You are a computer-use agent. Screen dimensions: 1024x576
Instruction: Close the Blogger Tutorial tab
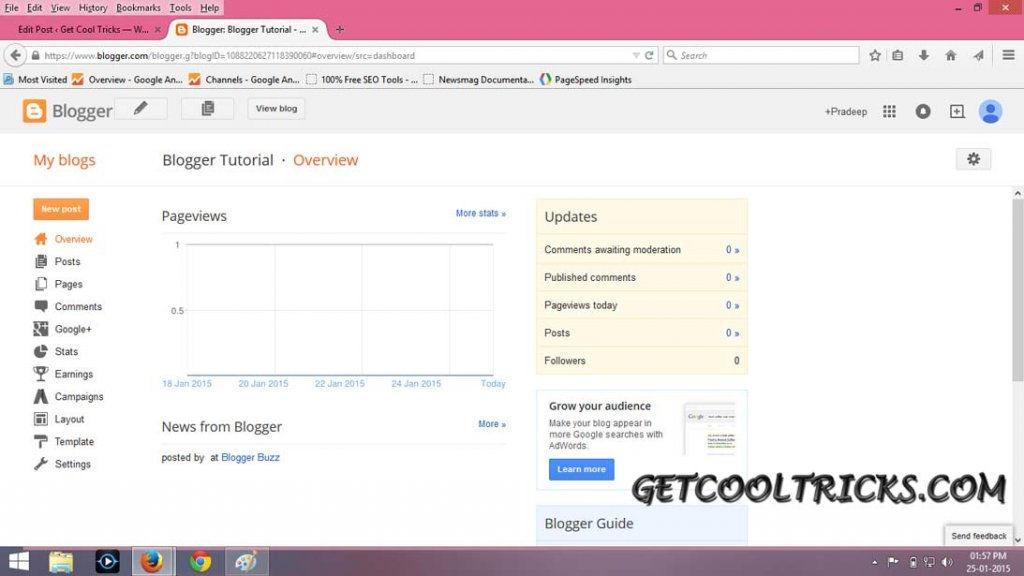coord(315,29)
